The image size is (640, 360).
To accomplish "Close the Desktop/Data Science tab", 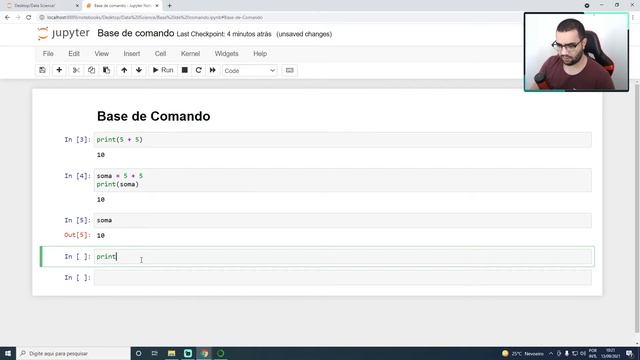I will (x=77, y=6).
